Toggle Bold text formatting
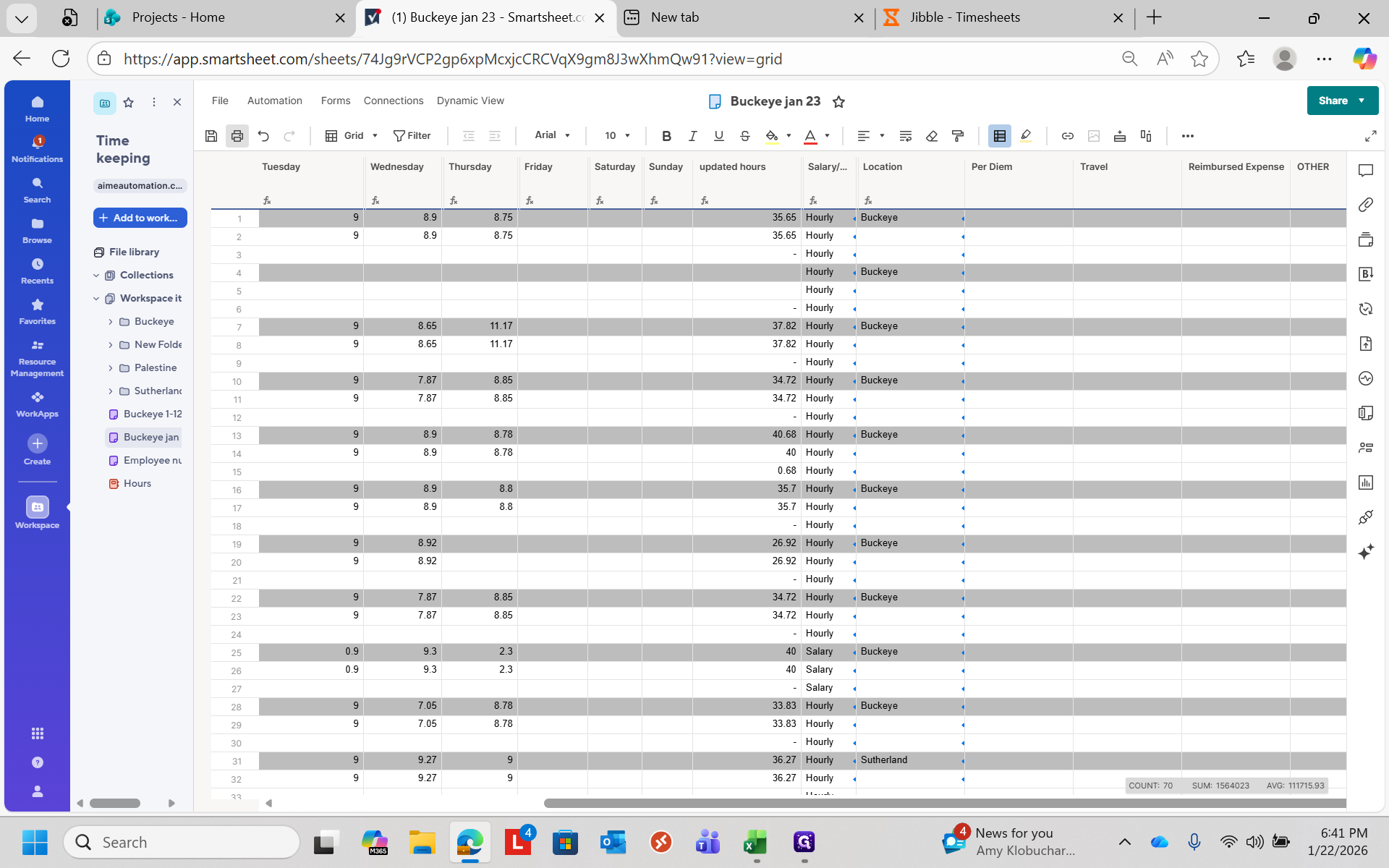 click(x=666, y=136)
